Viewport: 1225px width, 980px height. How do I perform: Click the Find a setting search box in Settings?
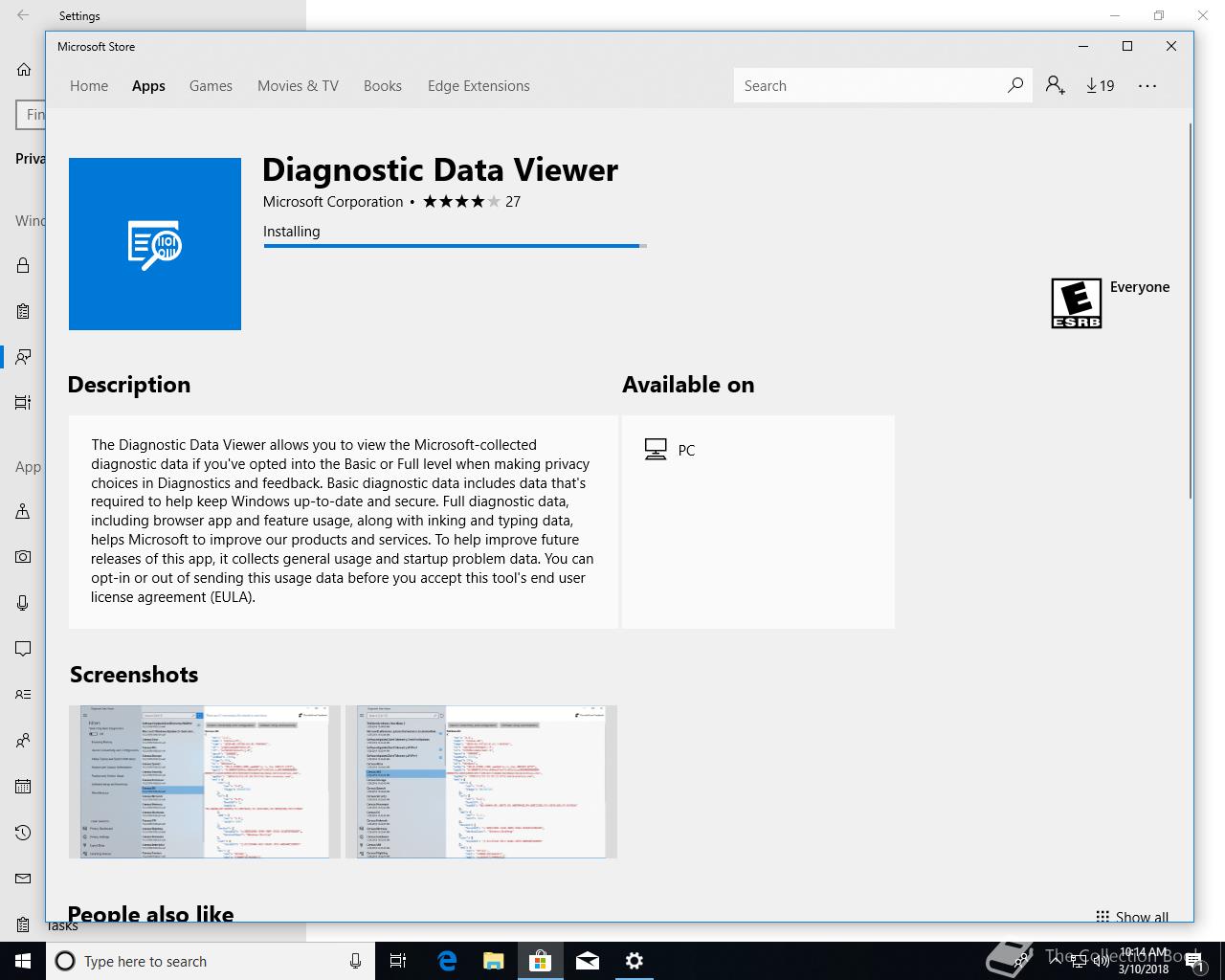tap(31, 114)
